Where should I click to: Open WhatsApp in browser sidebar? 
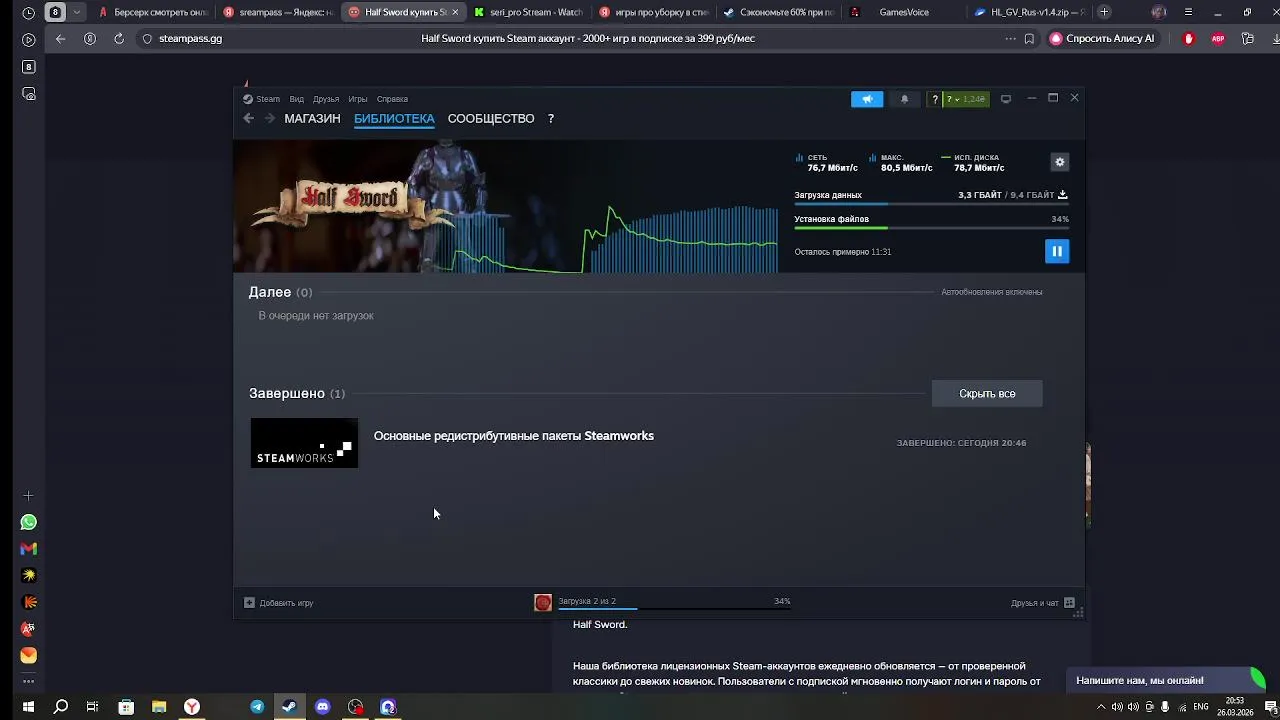pyautogui.click(x=29, y=522)
